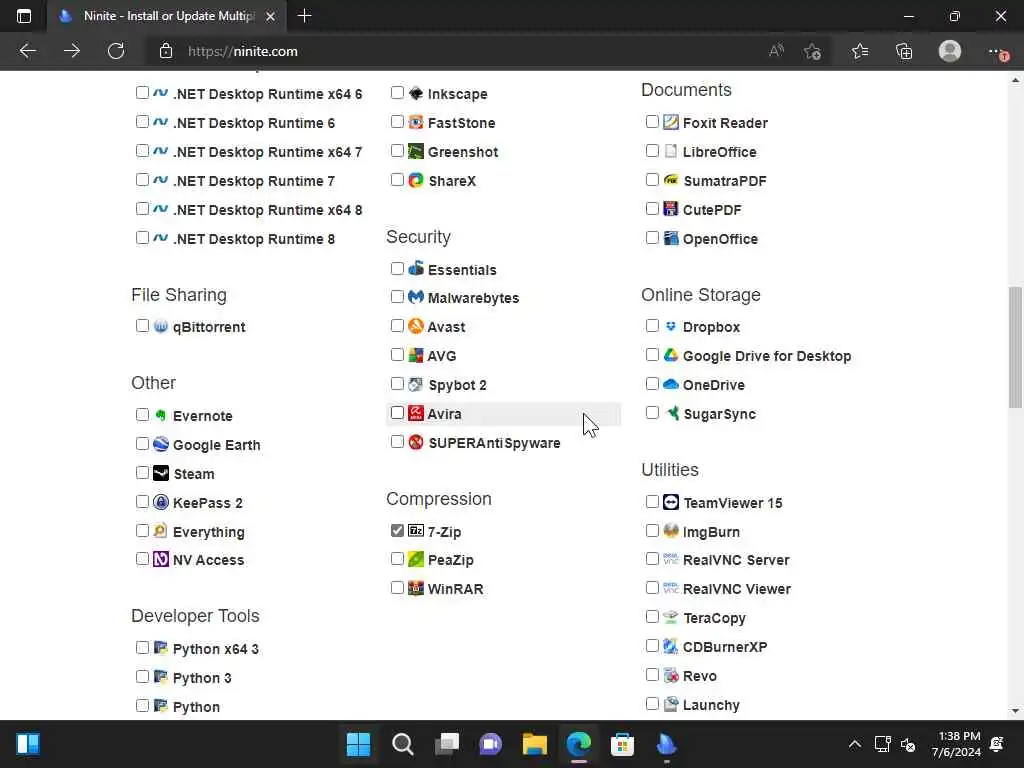Click the ShareX app icon
Viewport: 1024px width, 768px height.
(x=415, y=180)
